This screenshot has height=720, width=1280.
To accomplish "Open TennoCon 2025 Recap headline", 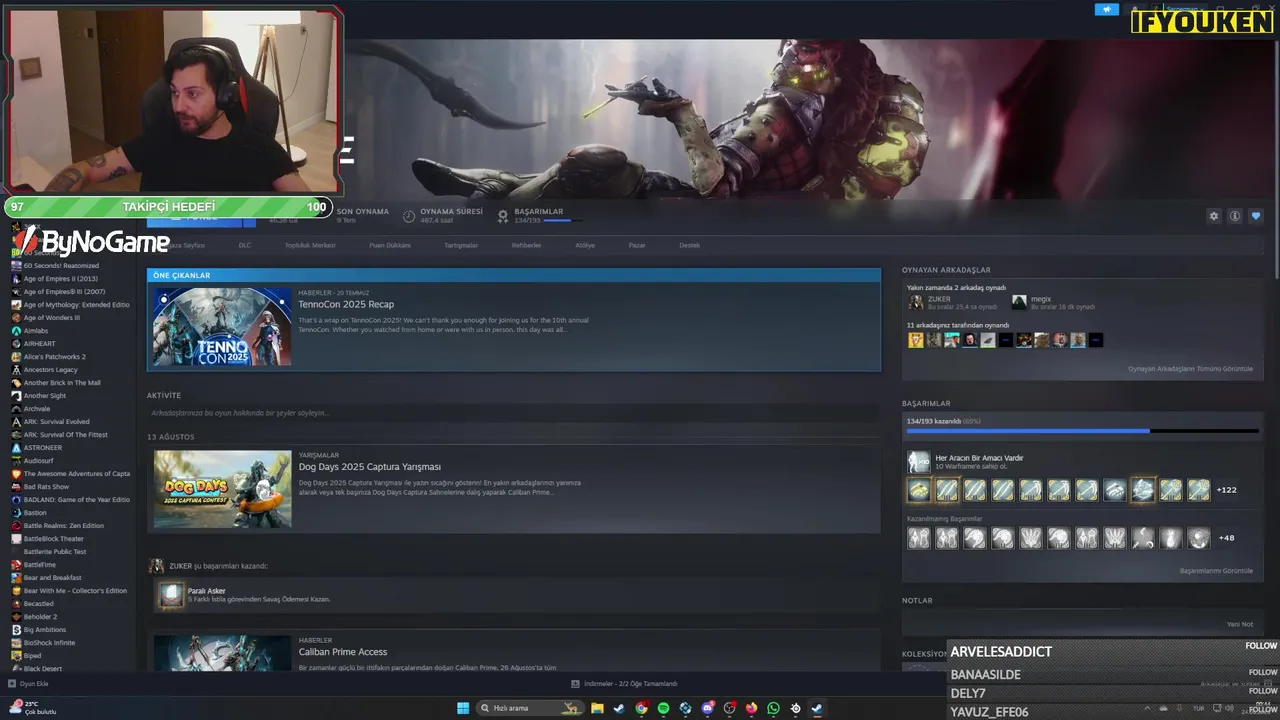I will coord(346,304).
